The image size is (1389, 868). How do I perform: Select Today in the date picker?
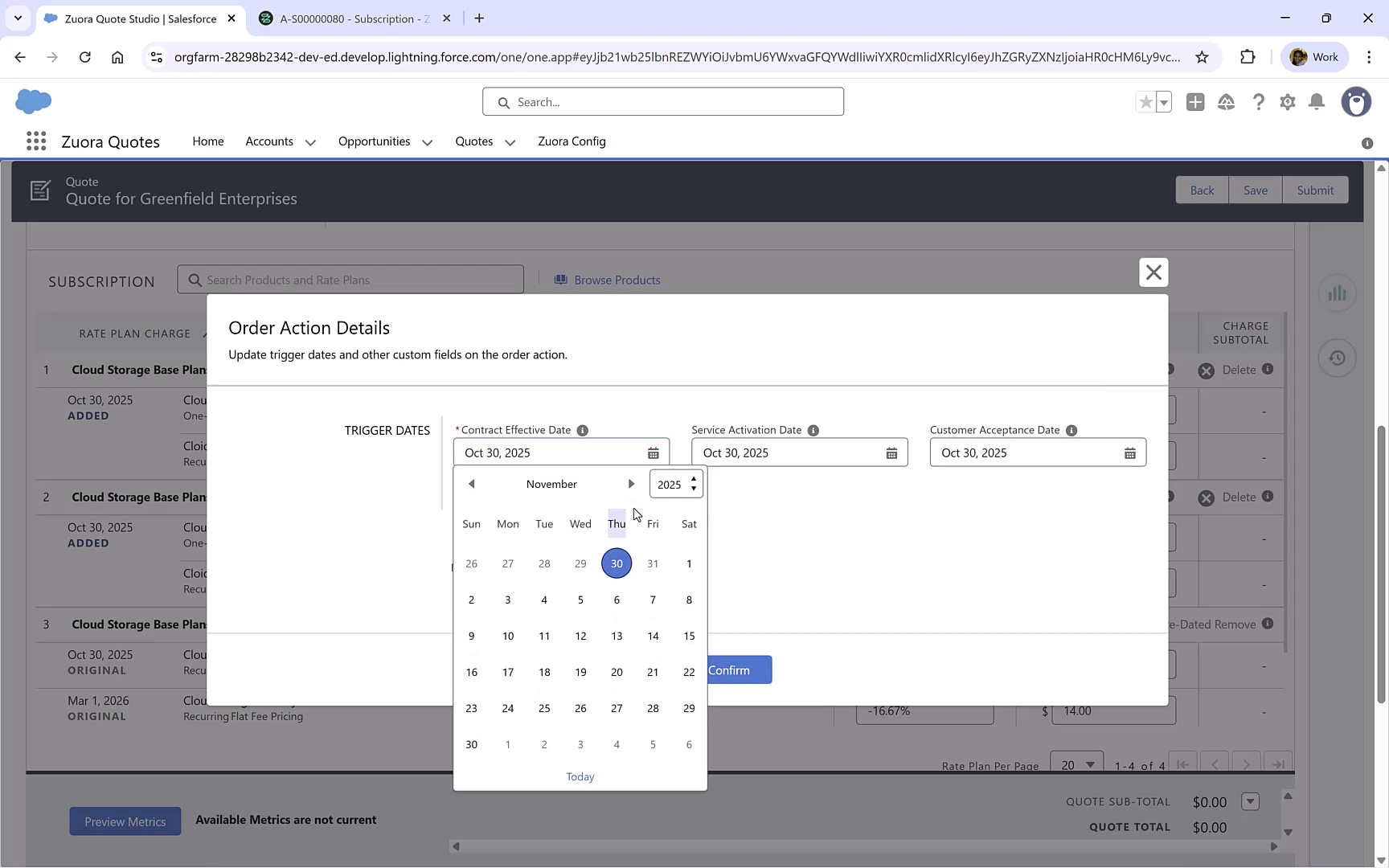[x=580, y=776]
